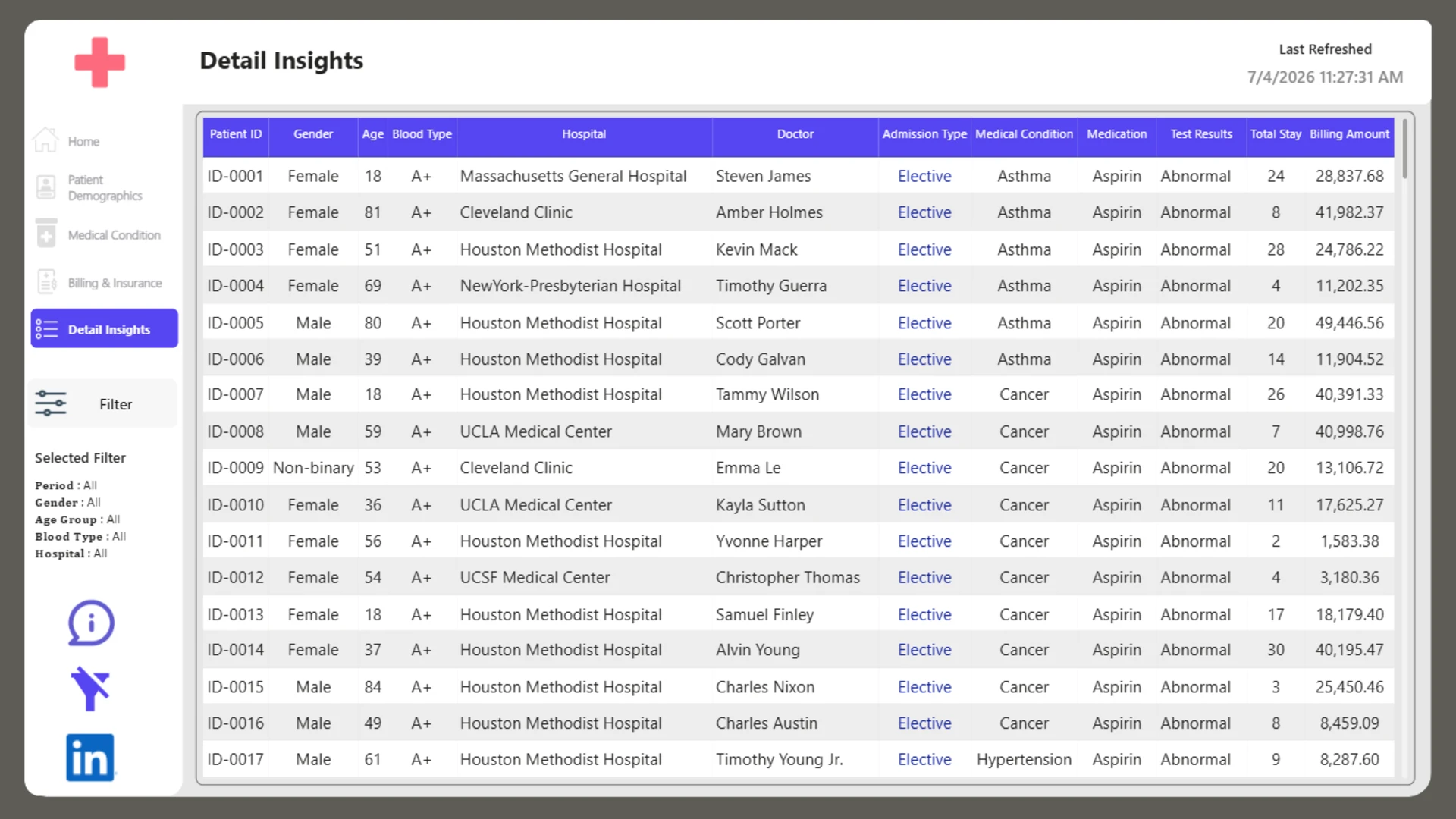Sort by the Admission Type header
Image resolution: width=1456 pixels, height=819 pixels.
(x=924, y=134)
